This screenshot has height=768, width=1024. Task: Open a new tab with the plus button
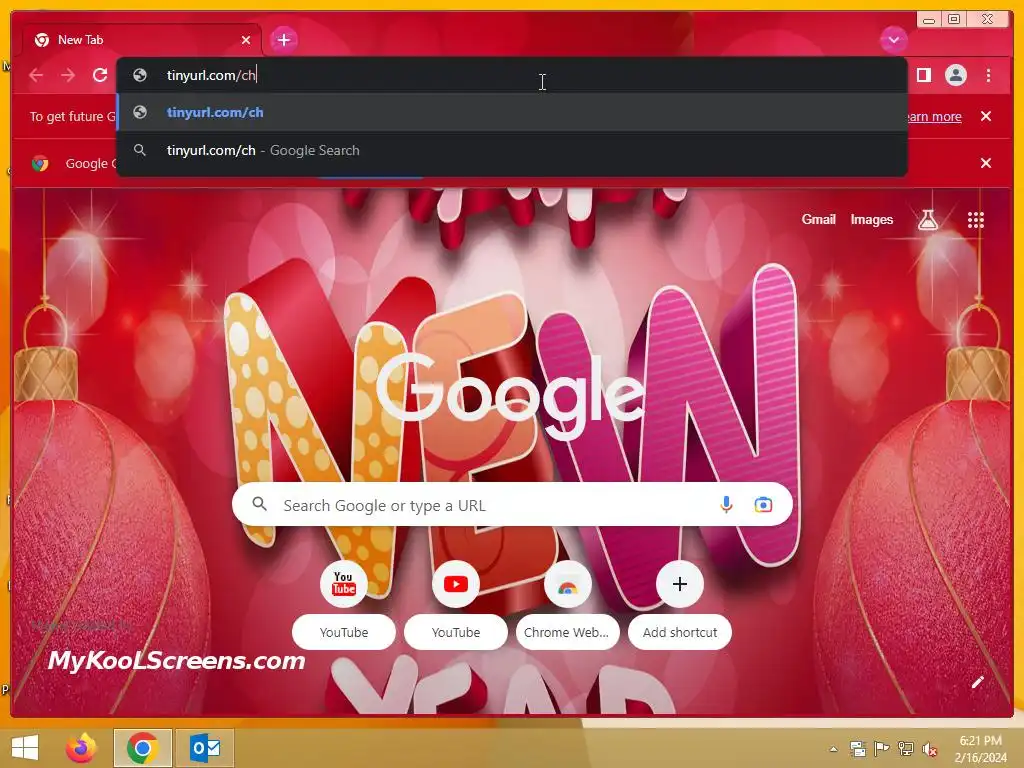(283, 40)
